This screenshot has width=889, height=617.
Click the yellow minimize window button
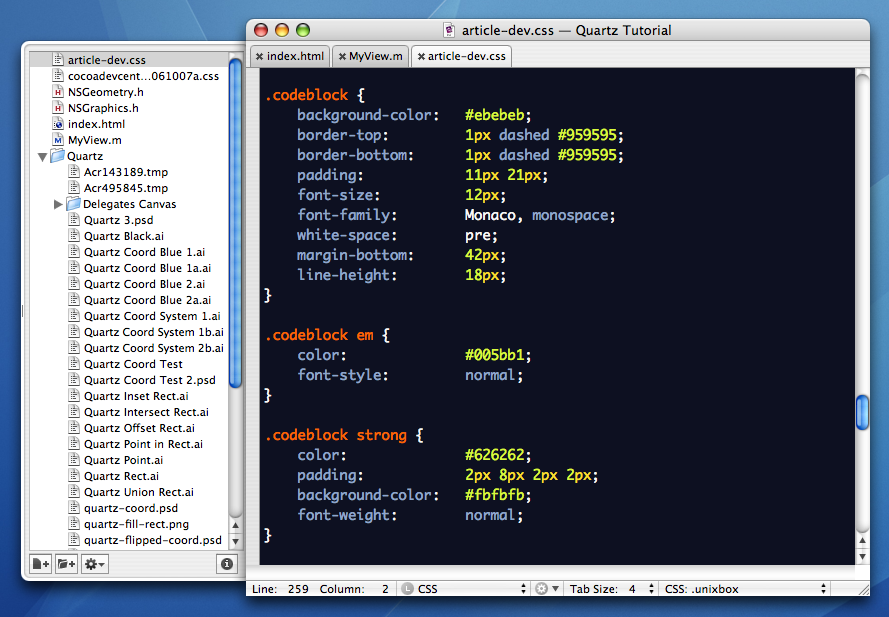(282, 30)
